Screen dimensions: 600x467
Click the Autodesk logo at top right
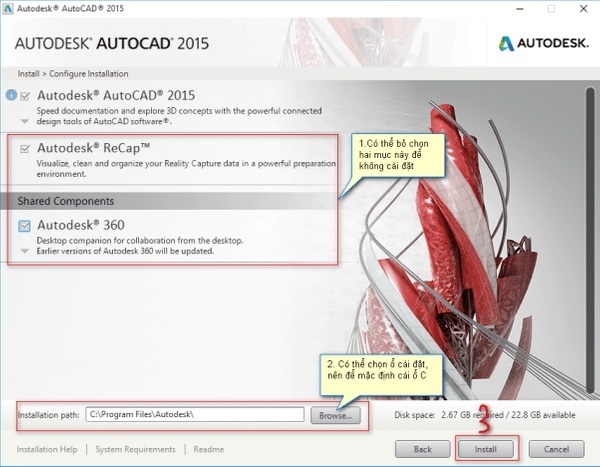tap(543, 43)
